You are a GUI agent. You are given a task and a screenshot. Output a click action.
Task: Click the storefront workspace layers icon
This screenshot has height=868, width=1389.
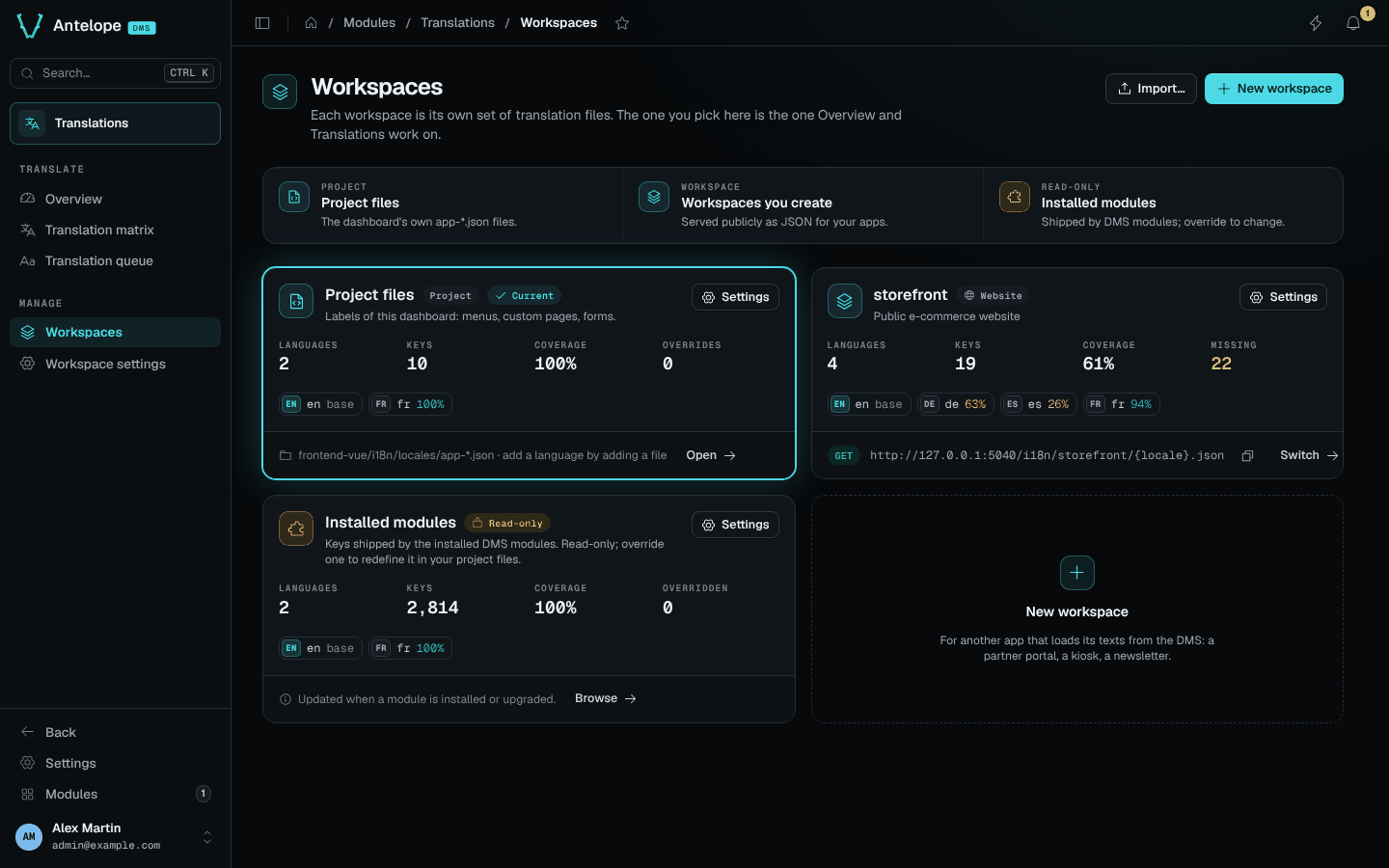844,301
